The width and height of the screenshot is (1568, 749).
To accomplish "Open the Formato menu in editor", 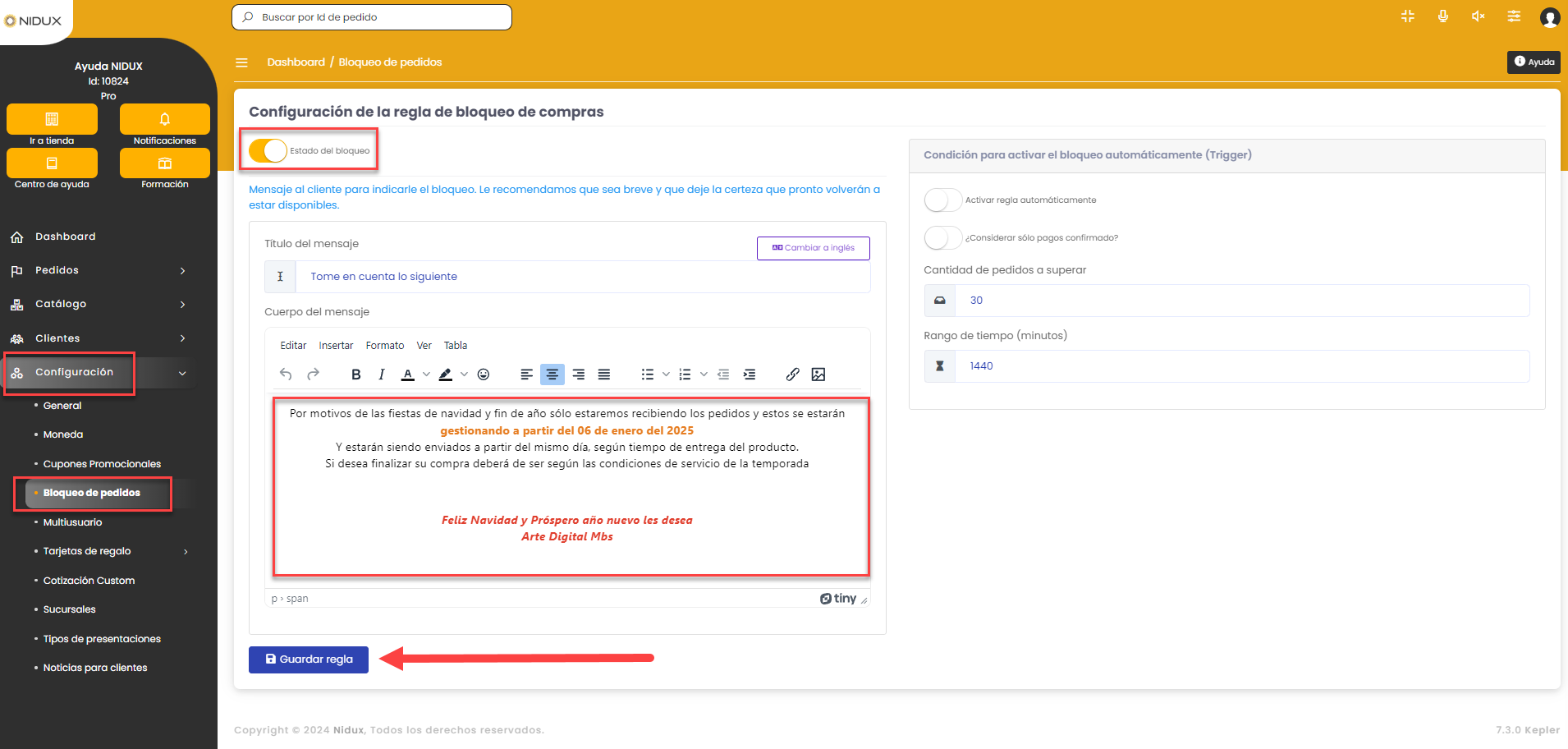I will coord(385,346).
